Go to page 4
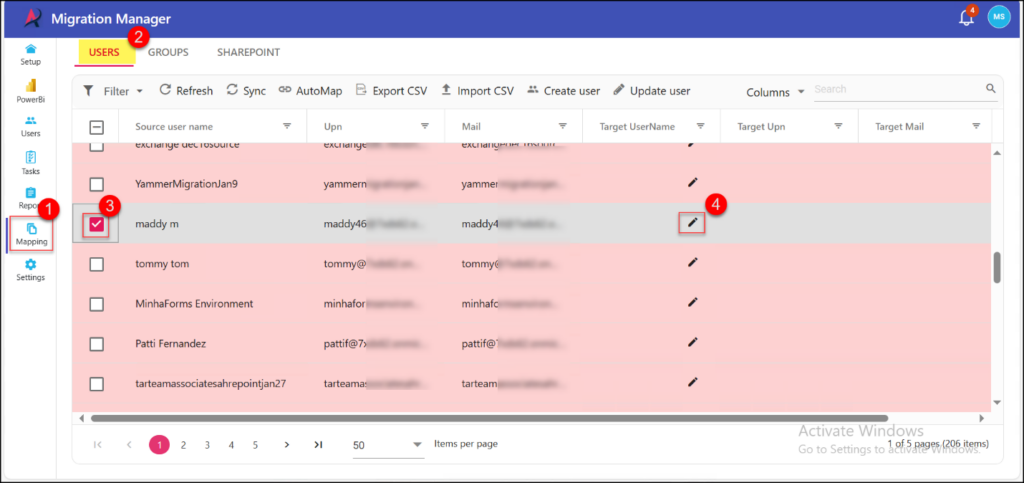 pos(231,445)
